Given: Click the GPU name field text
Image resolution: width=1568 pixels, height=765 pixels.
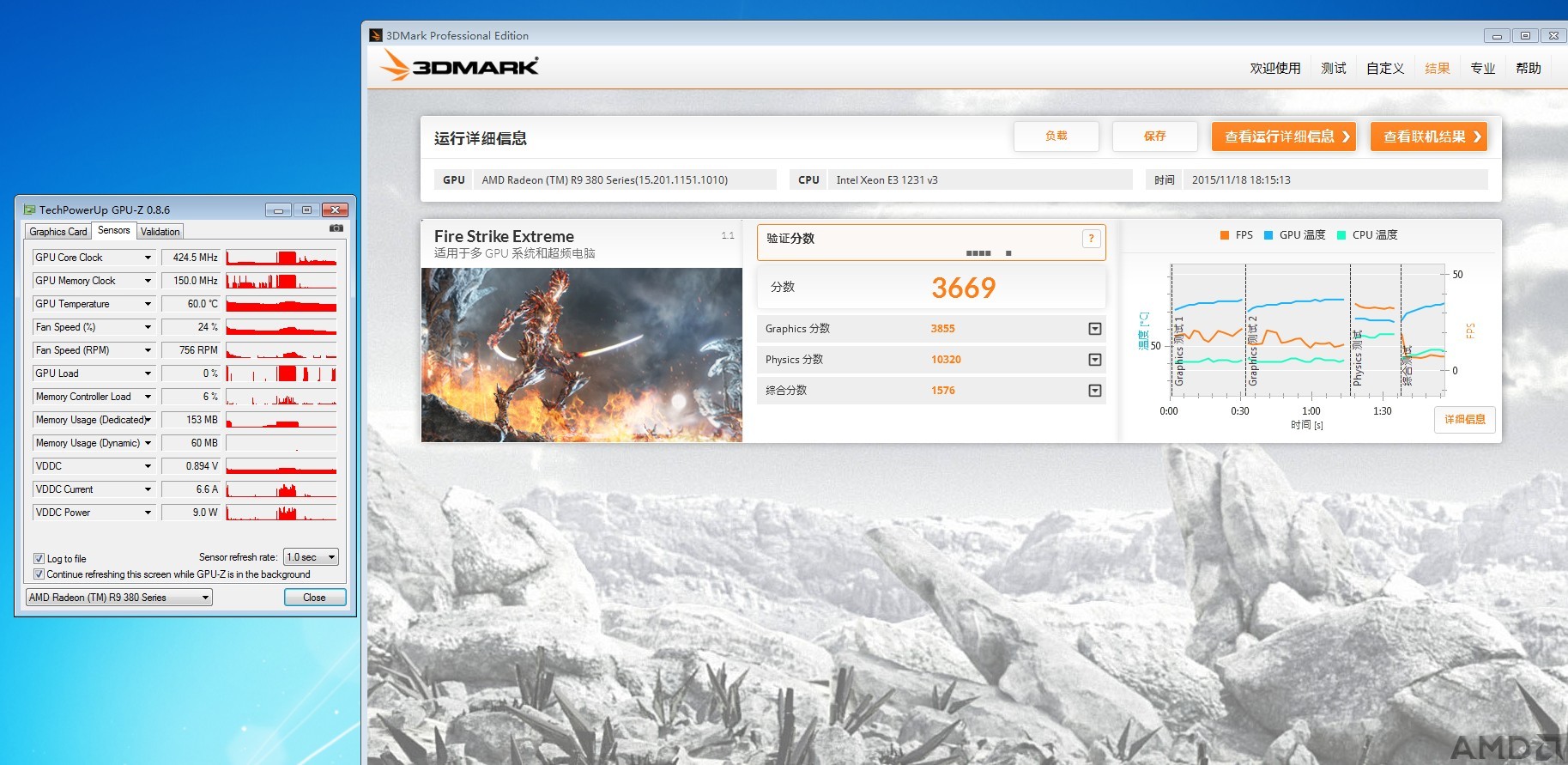Looking at the screenshot, I should click(x=605, y=180).
